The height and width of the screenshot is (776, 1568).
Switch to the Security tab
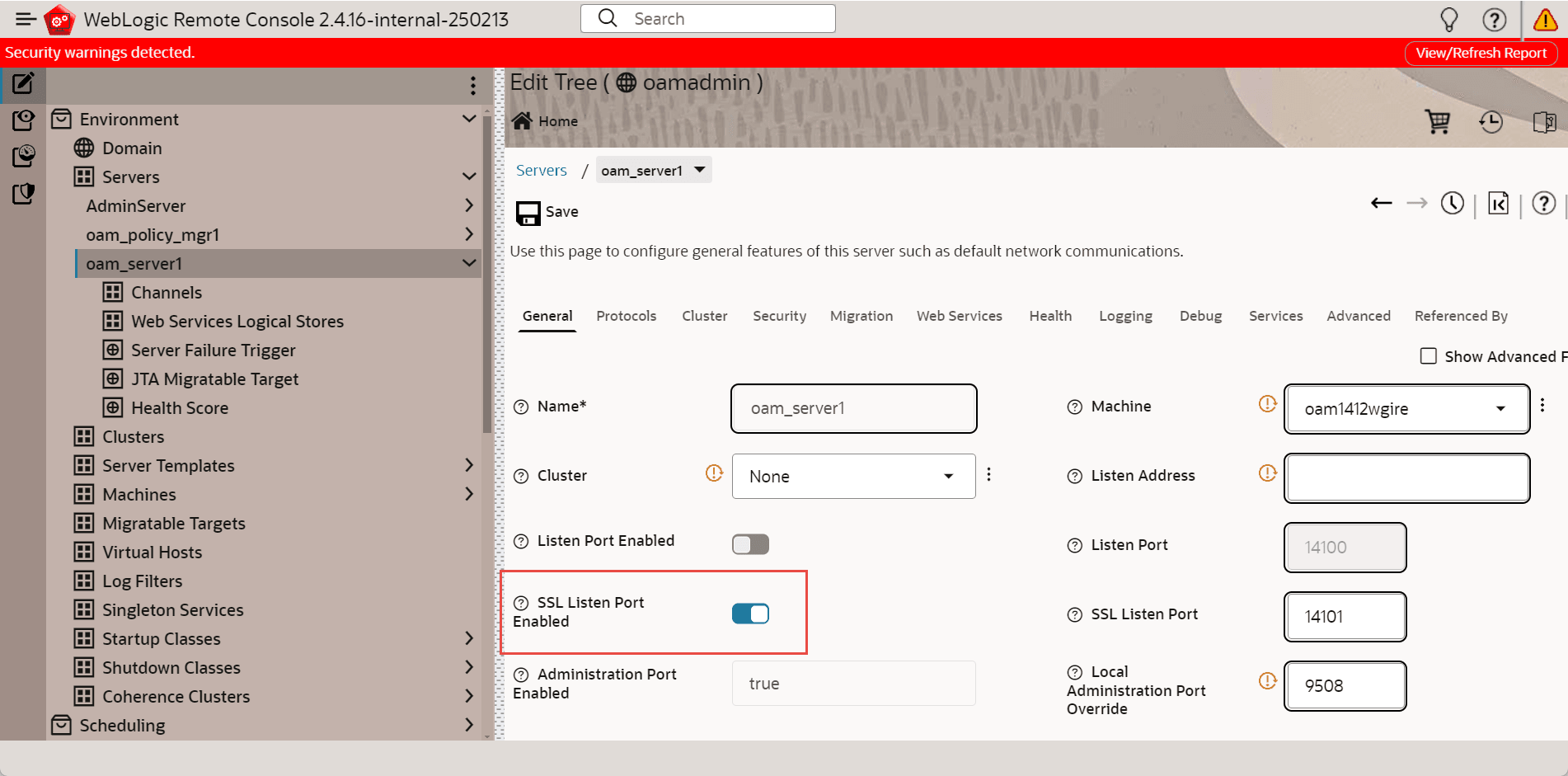pyautogui.click(x=779, y=316)
